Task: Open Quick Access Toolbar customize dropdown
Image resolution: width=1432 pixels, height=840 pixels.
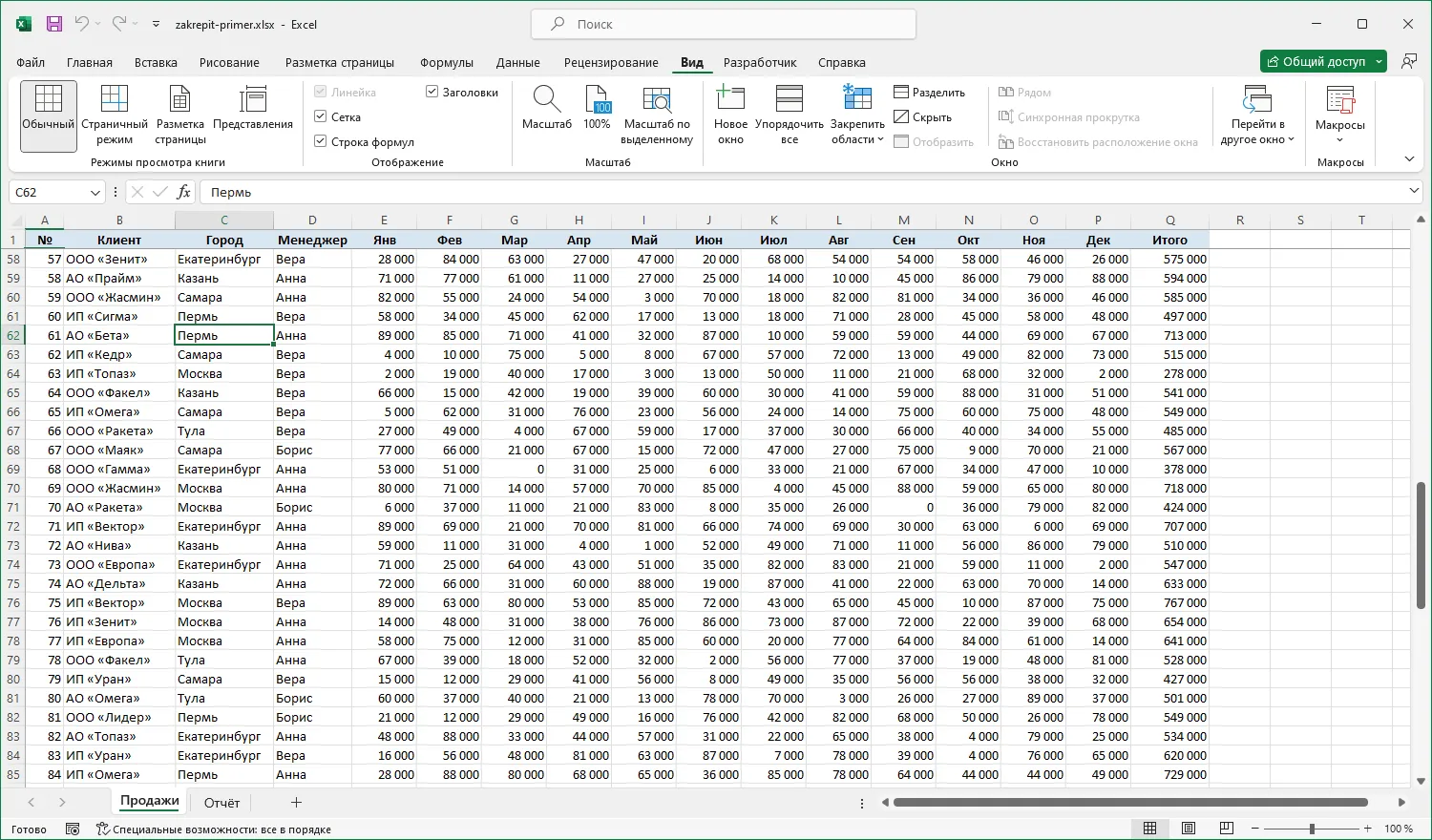Action: [157, 24]
